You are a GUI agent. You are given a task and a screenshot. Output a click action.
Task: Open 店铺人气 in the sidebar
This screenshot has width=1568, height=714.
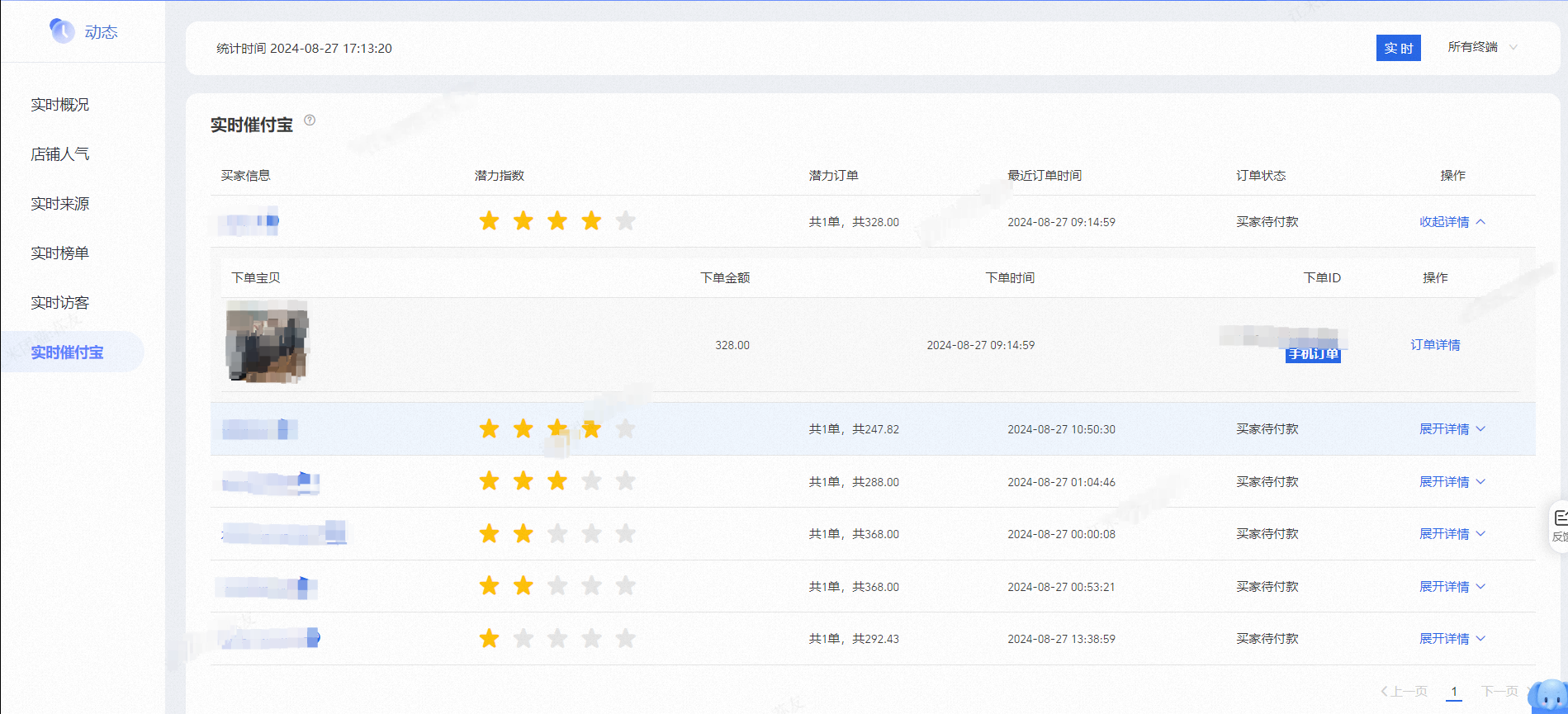[x=60, y=154]
